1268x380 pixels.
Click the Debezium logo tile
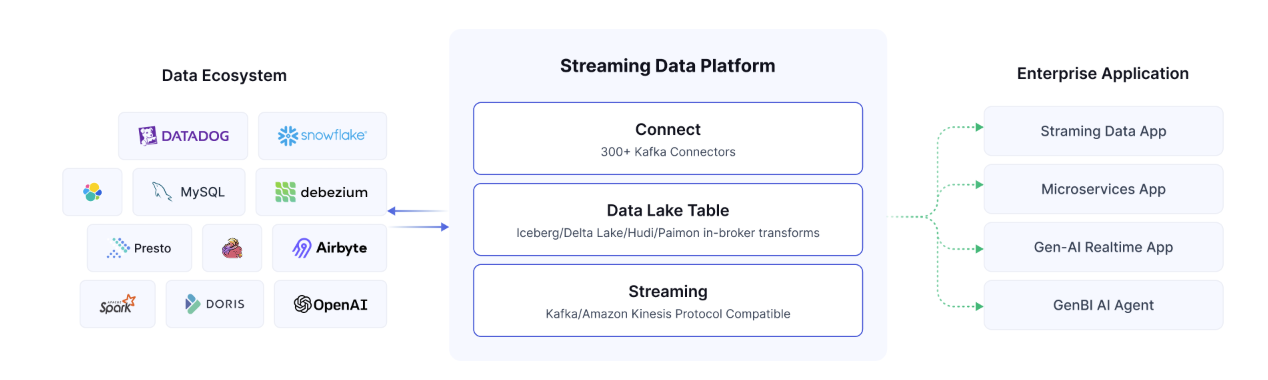pyautogui.click(x=321, y=192)
